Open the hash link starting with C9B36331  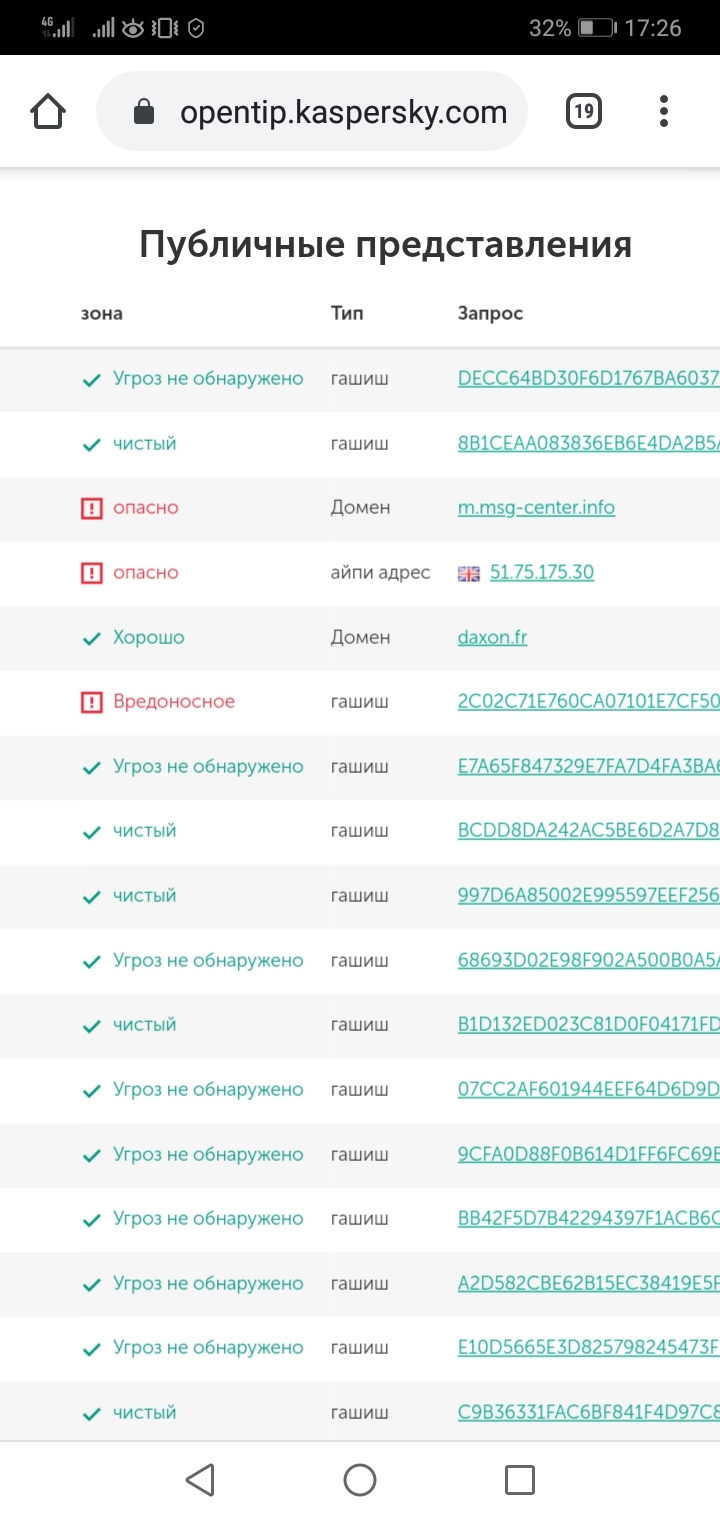(x=588, y=1413)
